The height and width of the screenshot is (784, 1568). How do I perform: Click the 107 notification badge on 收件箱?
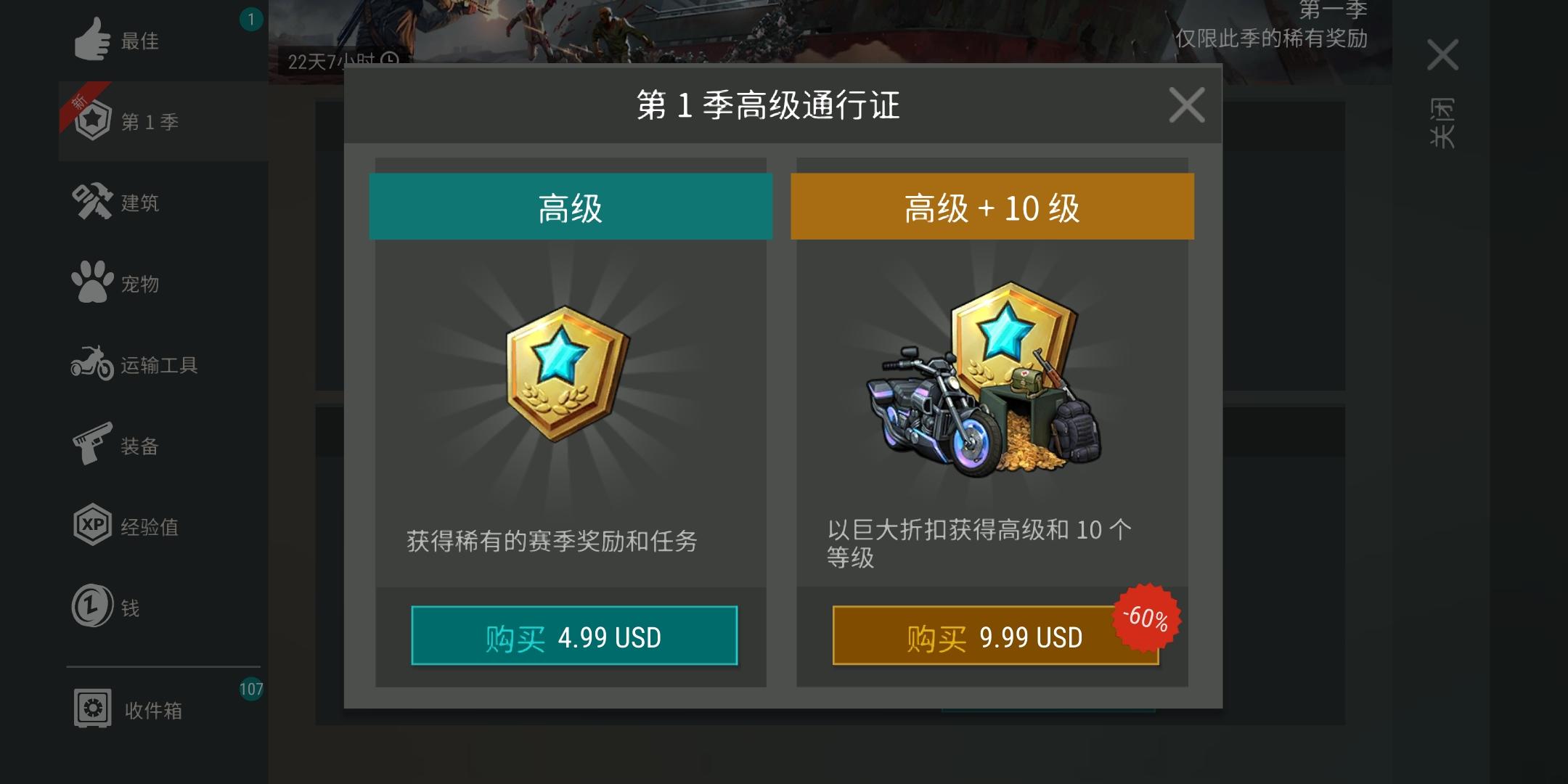[x=251, y=689]
